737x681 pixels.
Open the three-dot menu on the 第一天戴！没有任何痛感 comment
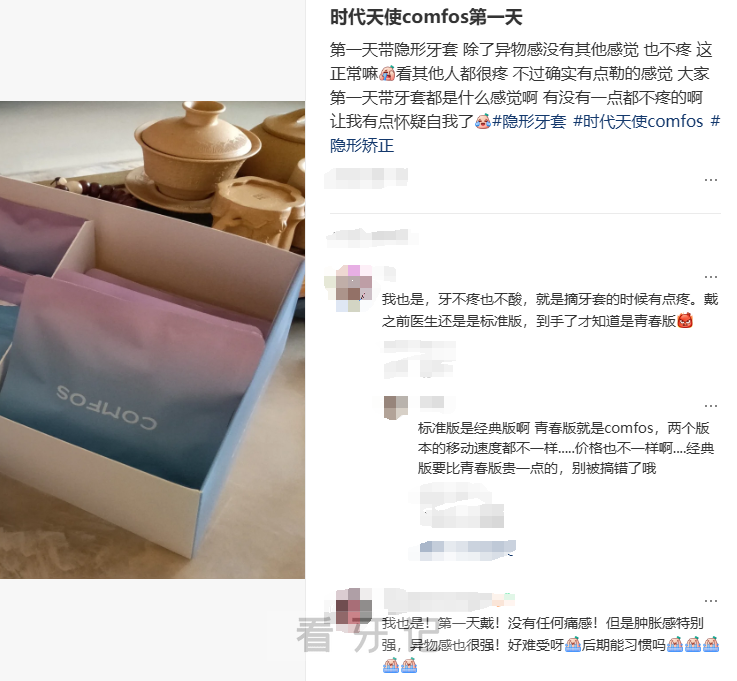tap(711, 601)
